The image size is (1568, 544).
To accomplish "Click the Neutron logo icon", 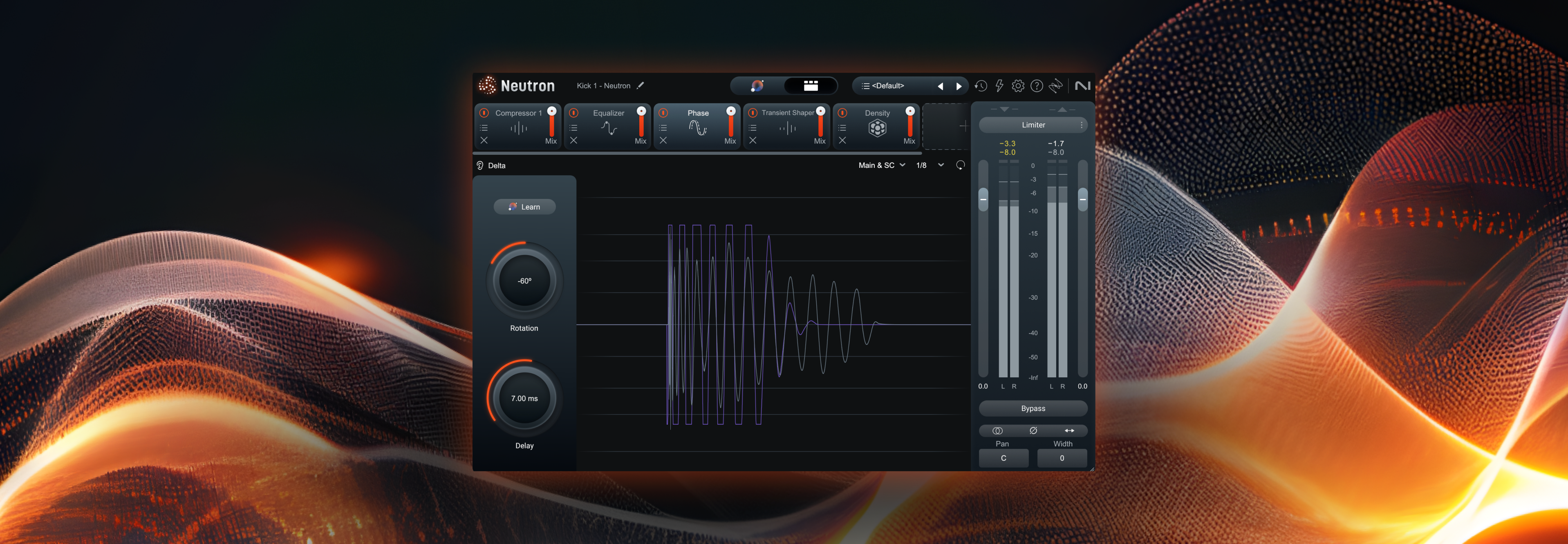I will 487,86.
